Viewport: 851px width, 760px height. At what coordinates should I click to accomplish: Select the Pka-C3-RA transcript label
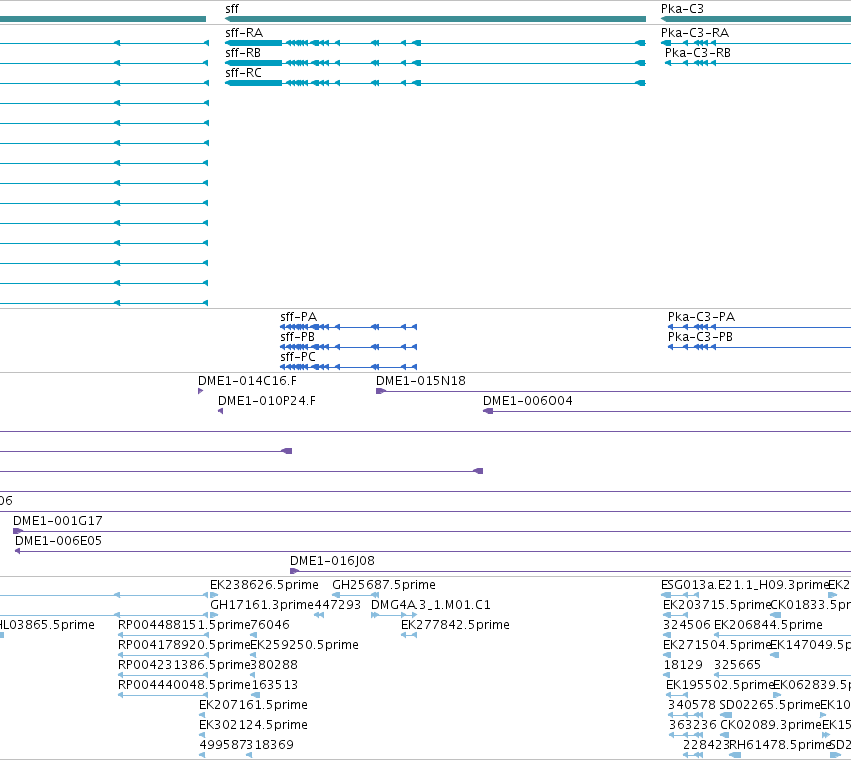pyautogui.click(x=695, y=33)
